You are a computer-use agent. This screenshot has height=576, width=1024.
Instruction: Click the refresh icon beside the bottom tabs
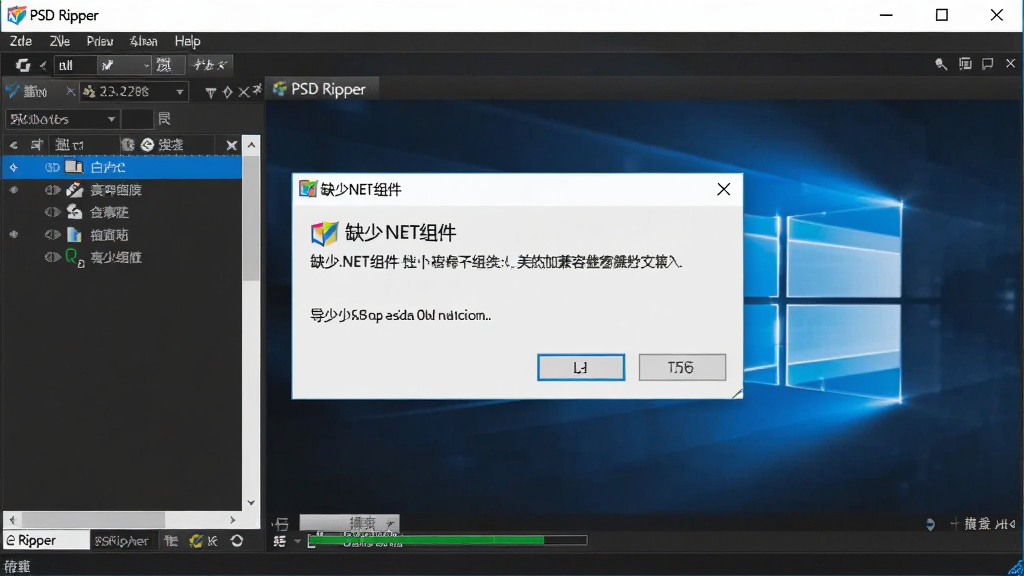pos(237,541)
